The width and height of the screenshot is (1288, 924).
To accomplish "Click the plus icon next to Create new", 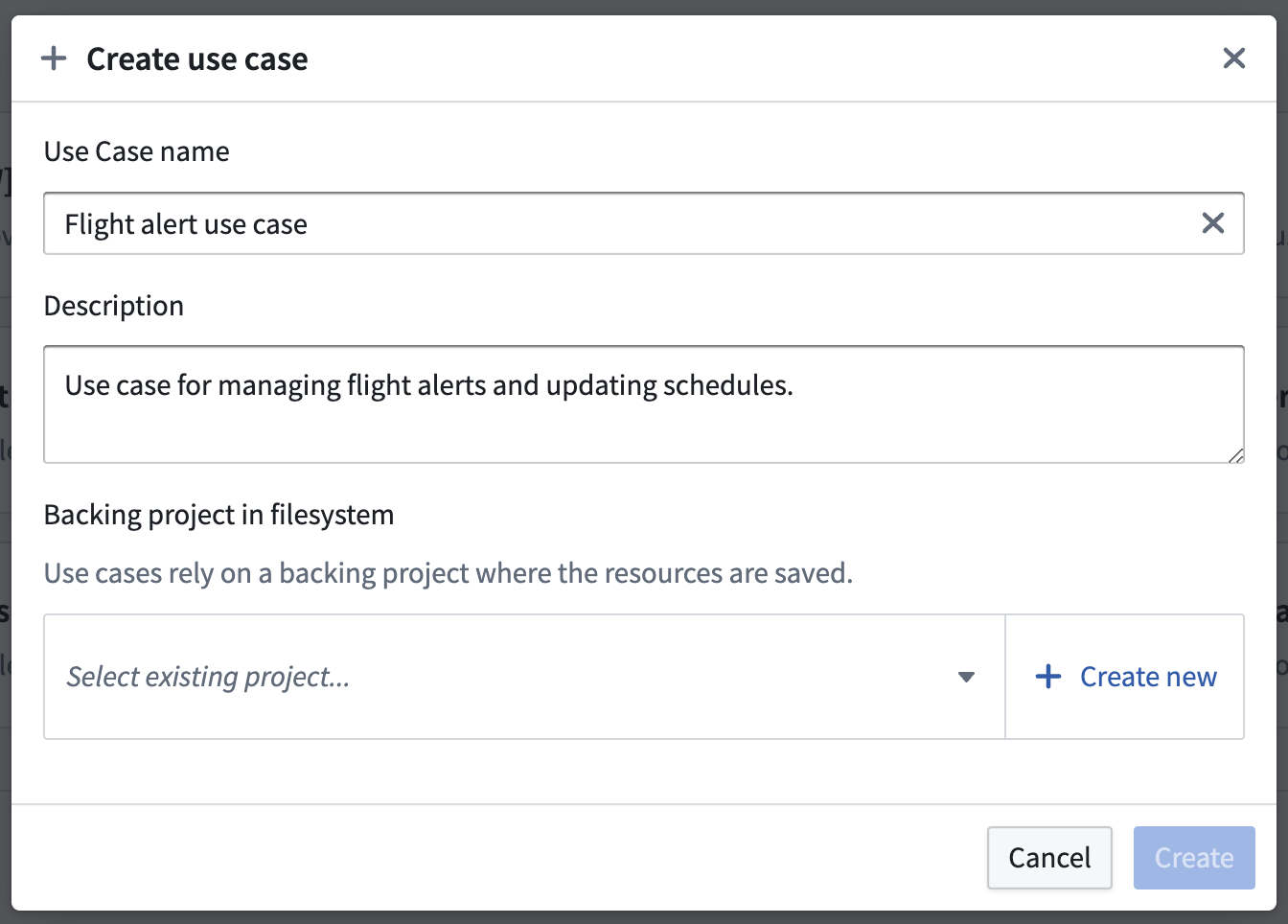I will pos(1048,677).
